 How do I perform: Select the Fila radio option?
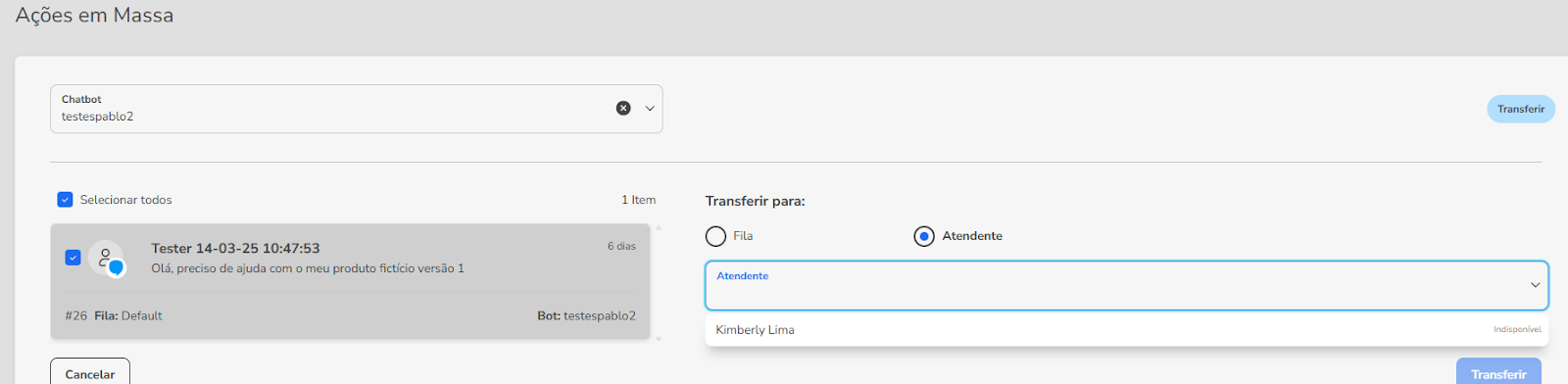click(x=715, y=236)
